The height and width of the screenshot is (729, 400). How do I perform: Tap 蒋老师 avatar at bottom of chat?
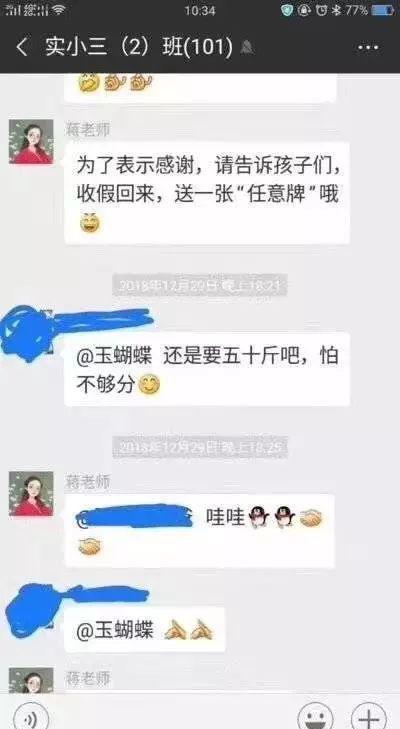click(31, 680)
